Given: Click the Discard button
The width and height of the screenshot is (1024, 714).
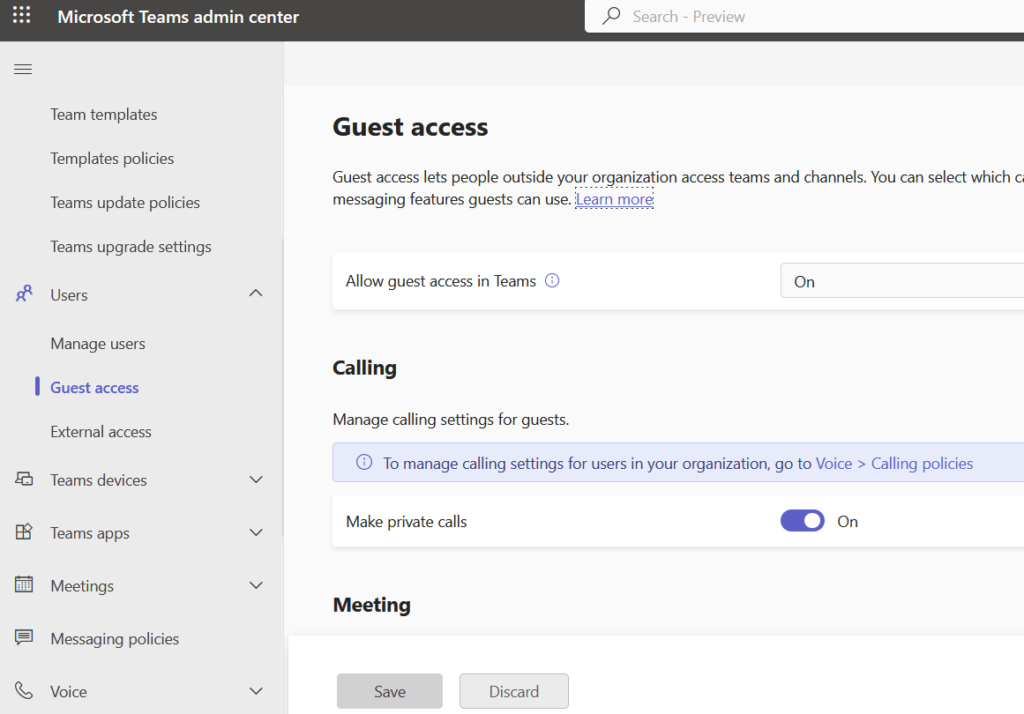Looking at the screenshot, I should [514, 691].
